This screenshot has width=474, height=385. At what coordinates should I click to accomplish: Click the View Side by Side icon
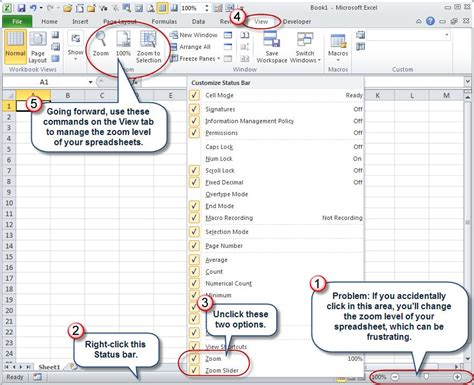point(245,35)
